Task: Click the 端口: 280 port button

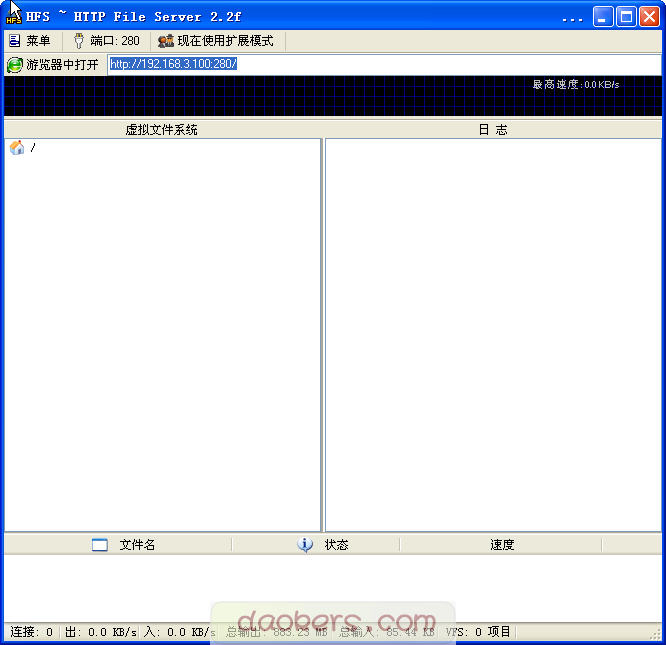Action: (107, 41)
